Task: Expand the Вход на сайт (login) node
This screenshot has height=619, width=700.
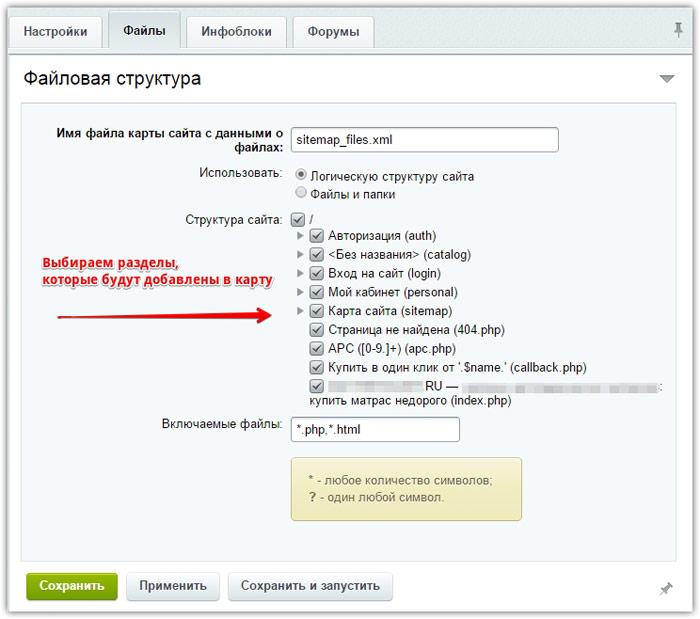Action: click(301, 273)
